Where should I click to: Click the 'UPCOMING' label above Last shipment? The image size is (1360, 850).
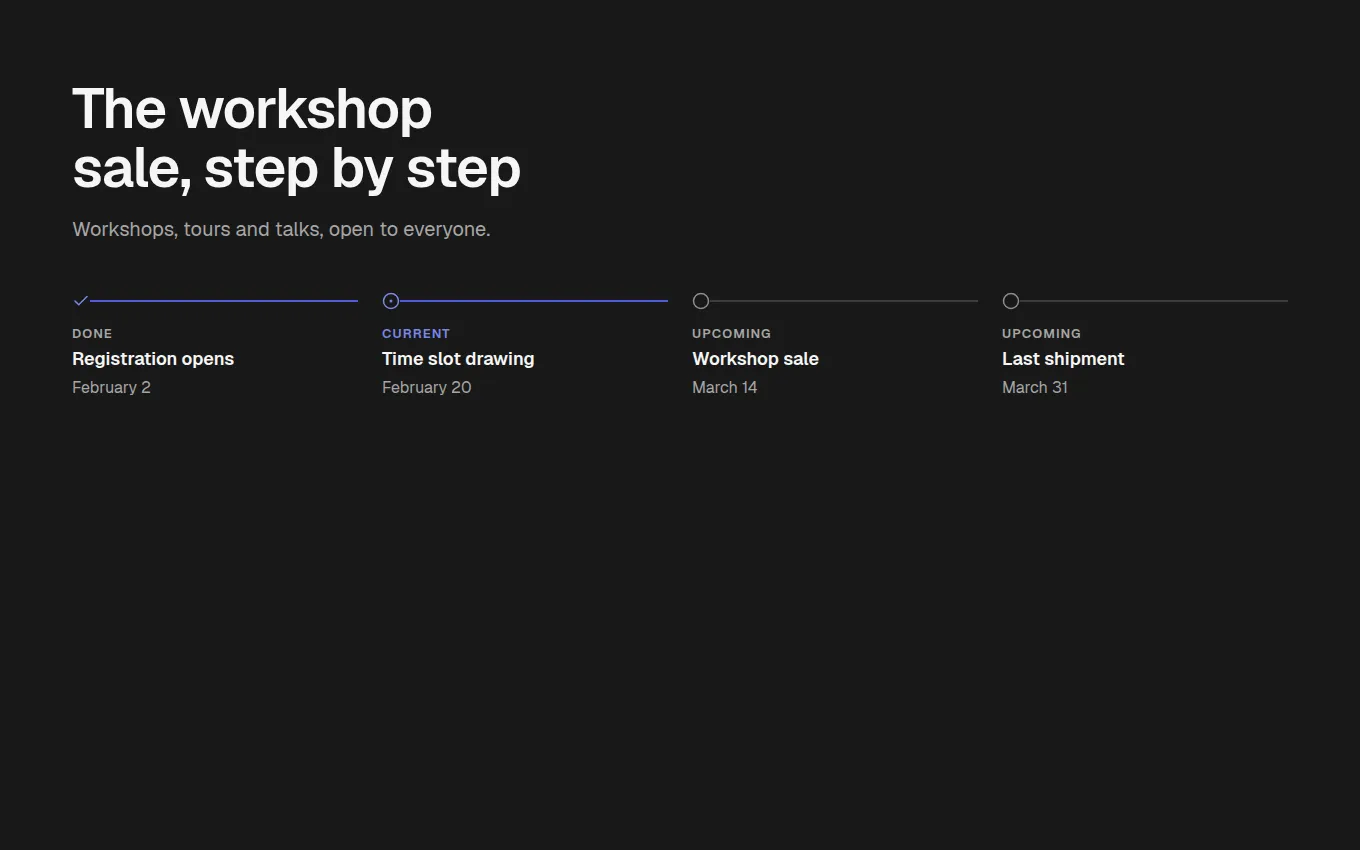[x=1041, y=333]
